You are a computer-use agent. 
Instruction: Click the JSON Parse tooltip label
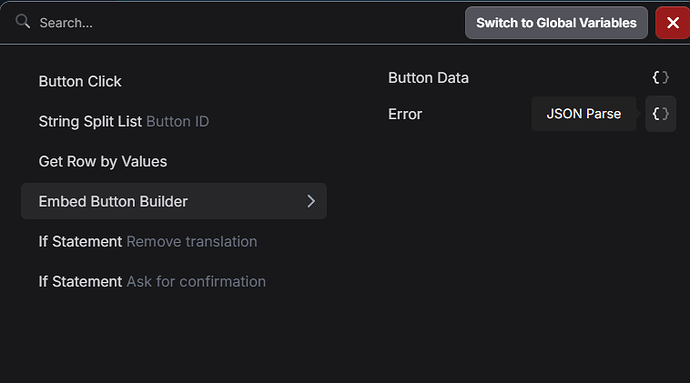coord(584,114)
